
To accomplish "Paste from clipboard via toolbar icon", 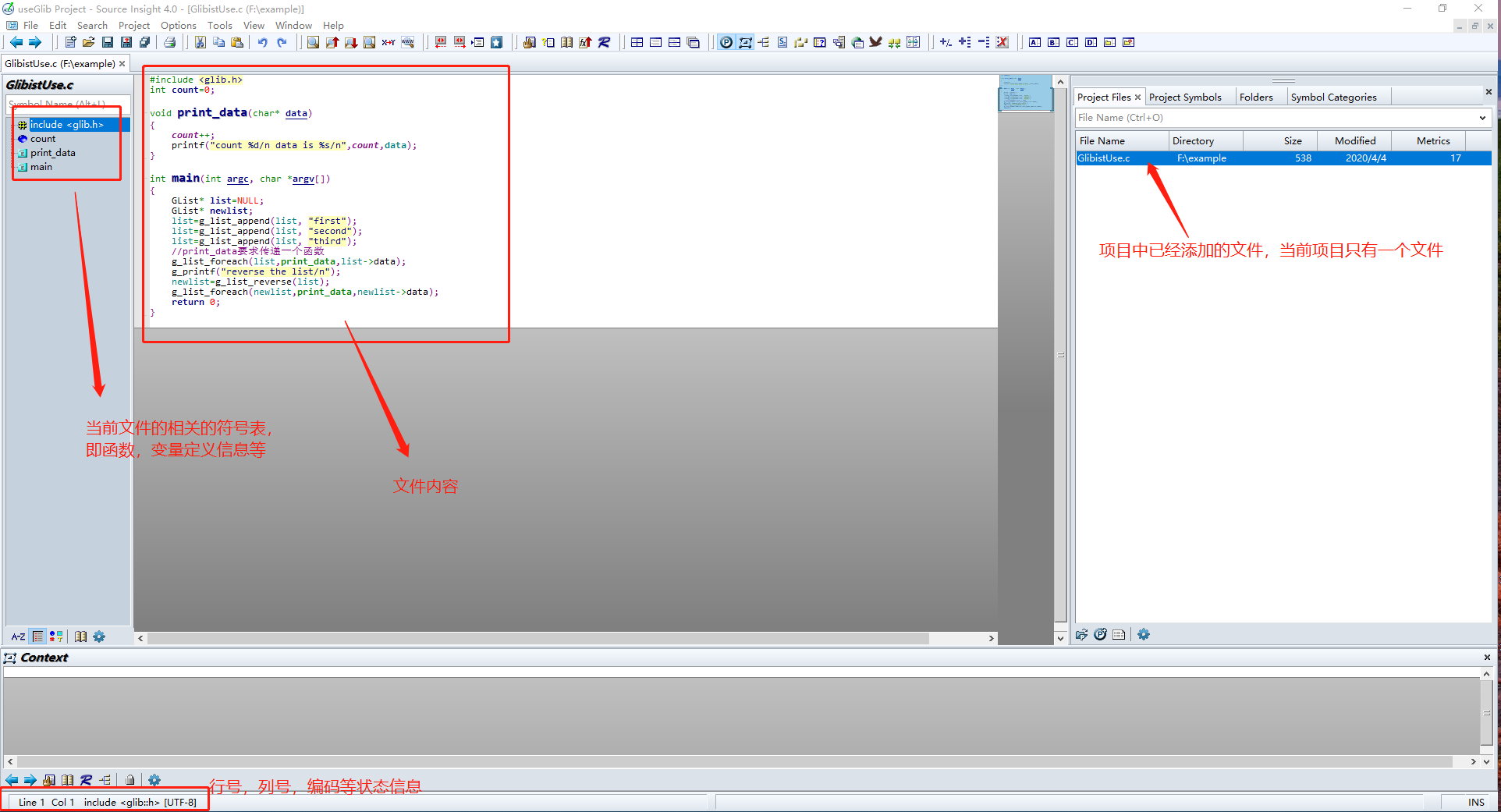I will click(237, 42).
